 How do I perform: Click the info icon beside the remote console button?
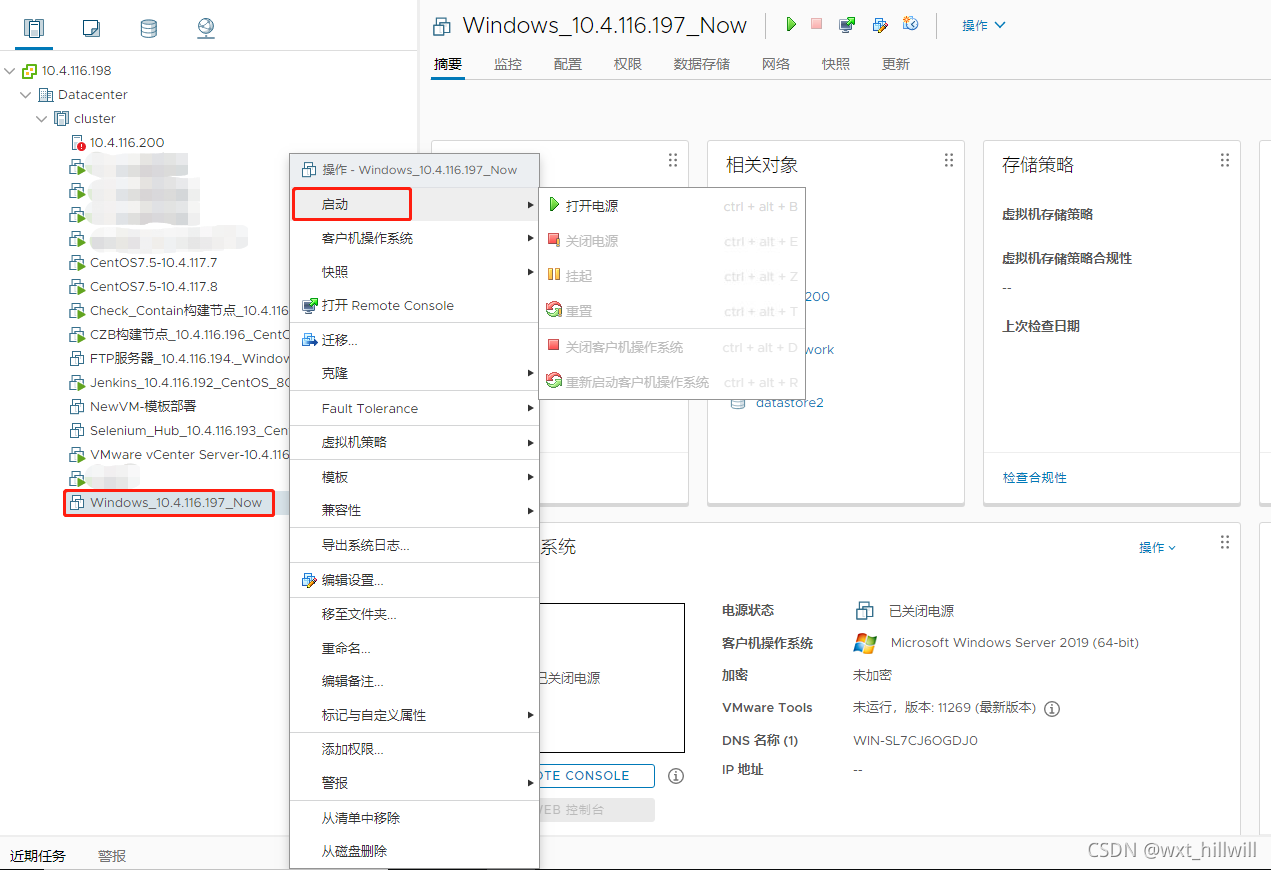click(676, 776)
